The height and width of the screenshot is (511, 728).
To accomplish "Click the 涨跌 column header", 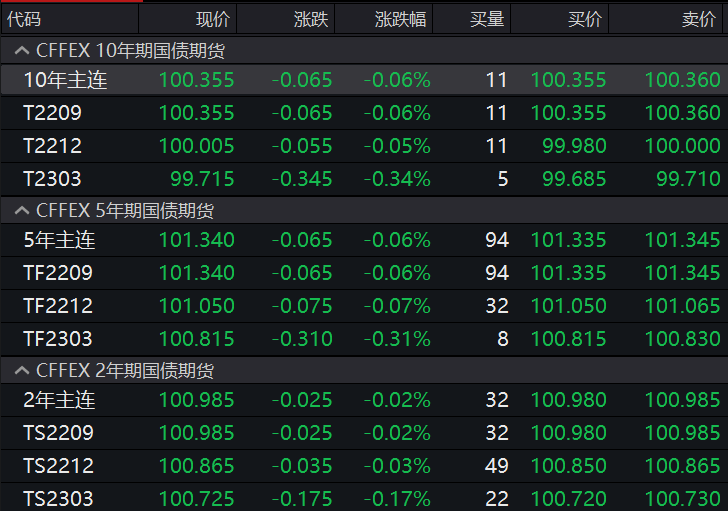I will [x=310, y=19].
